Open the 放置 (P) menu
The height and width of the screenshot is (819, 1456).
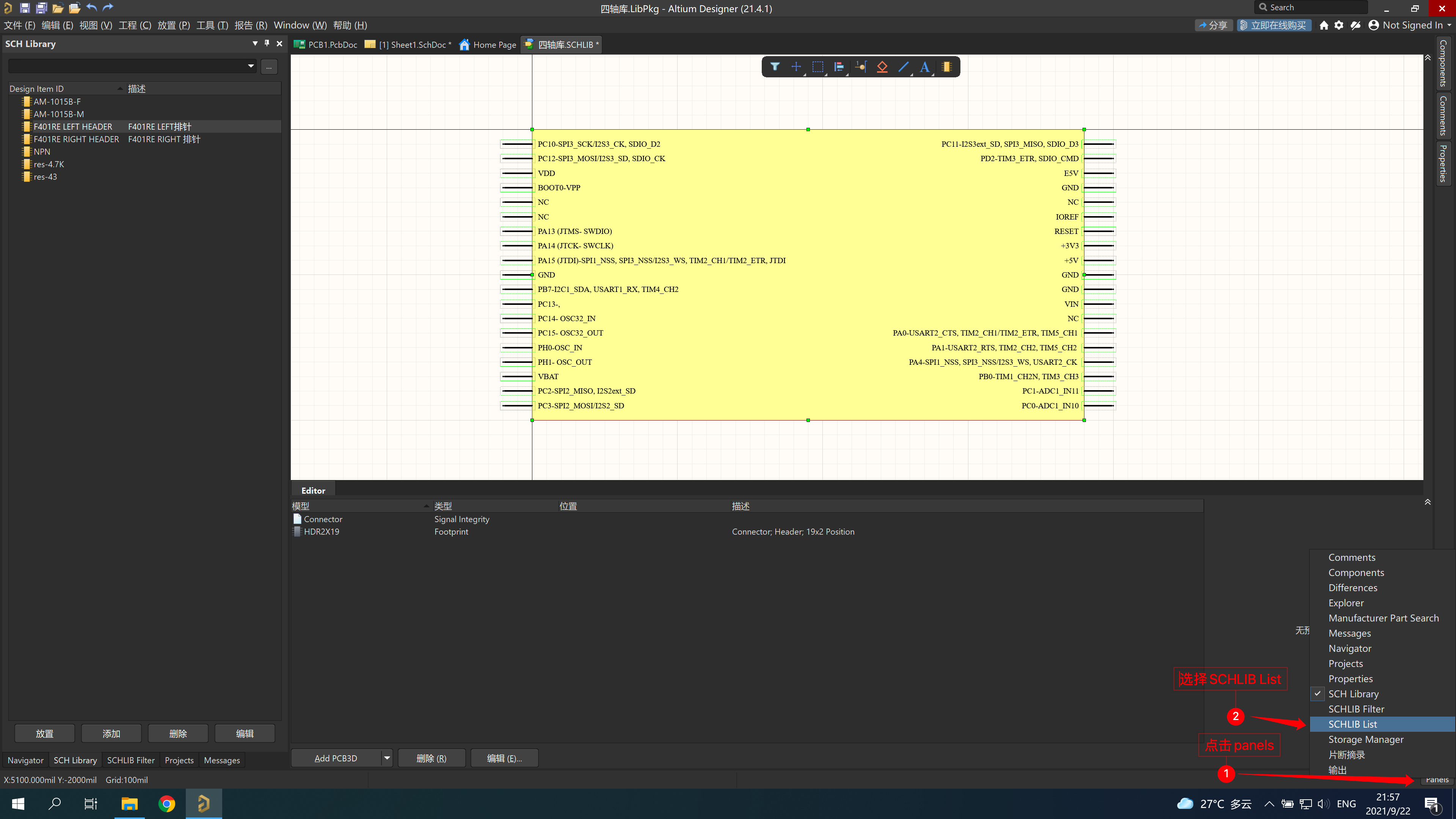(x=174, y=25)
